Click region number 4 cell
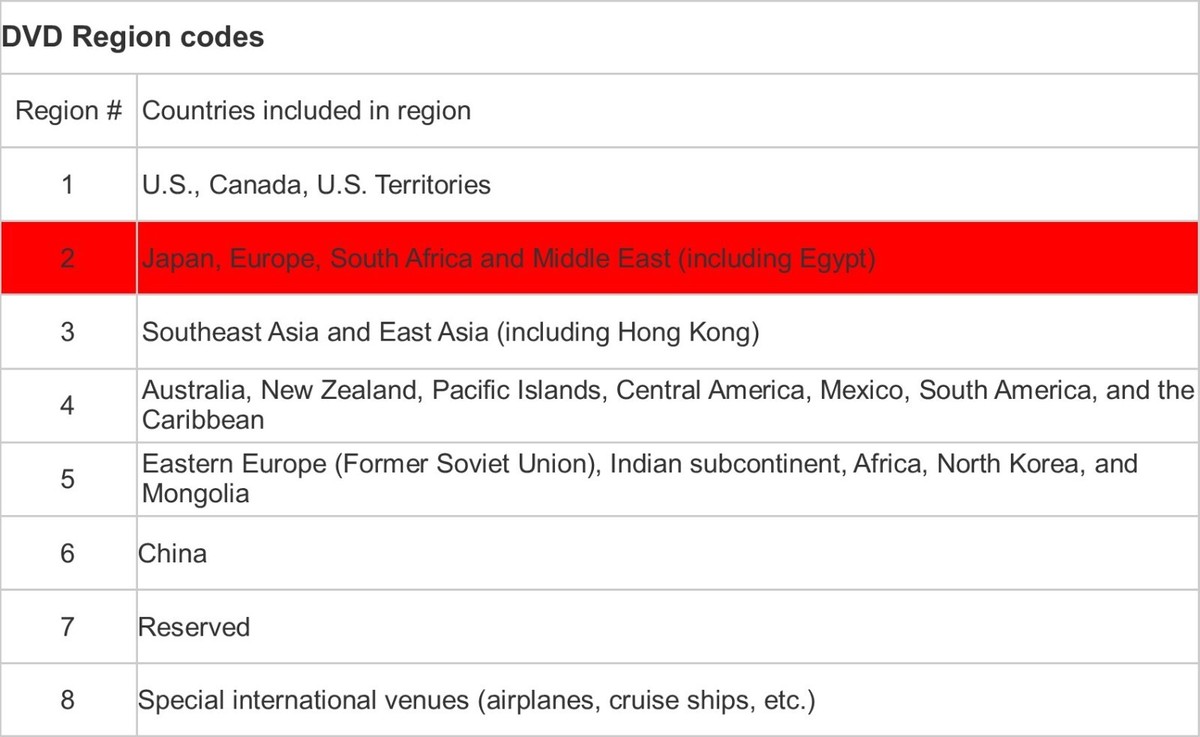Image resolution: width=1200 pixels, height=737 pixels. (68, 405)
